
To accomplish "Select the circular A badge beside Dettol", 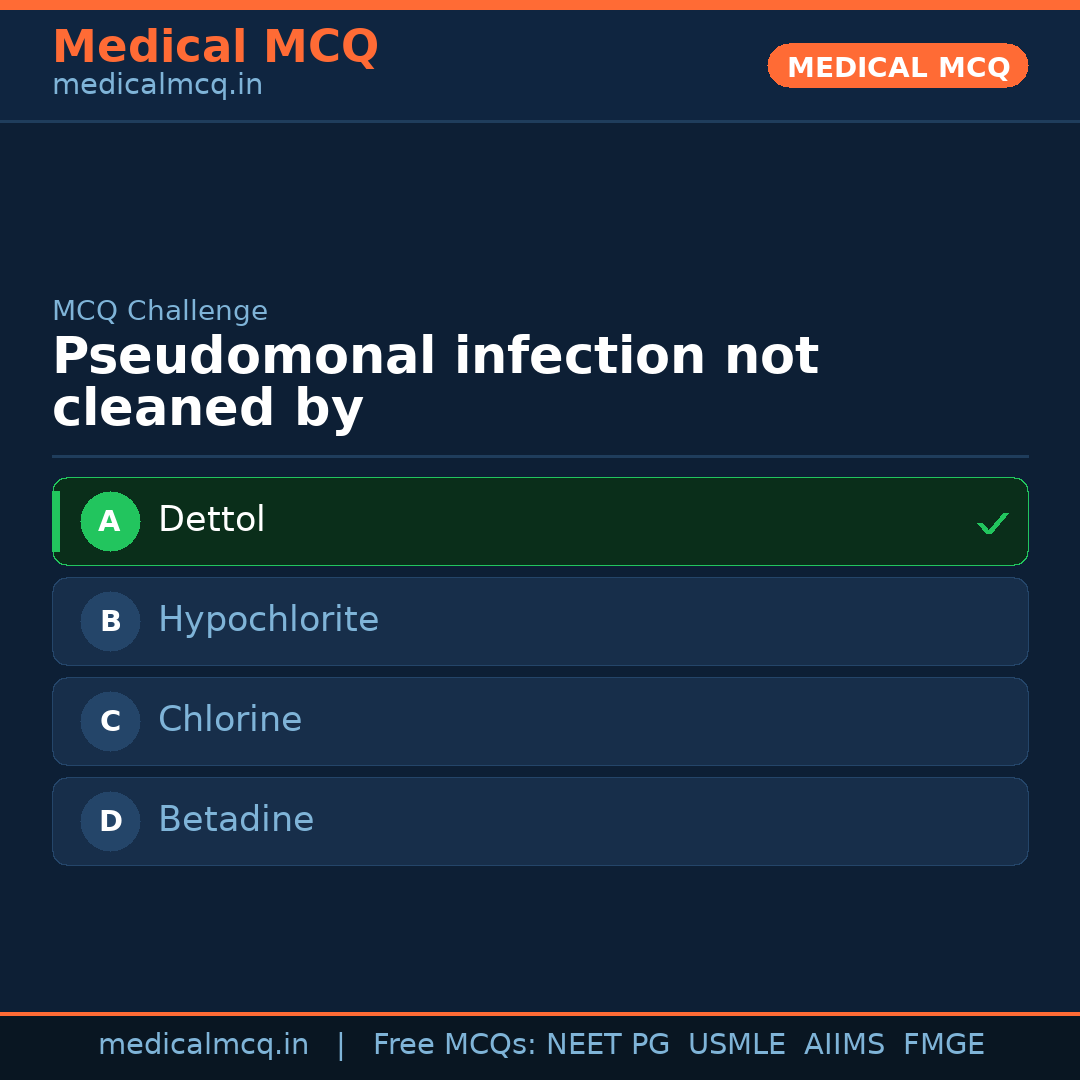I will (x=110, y=521).
